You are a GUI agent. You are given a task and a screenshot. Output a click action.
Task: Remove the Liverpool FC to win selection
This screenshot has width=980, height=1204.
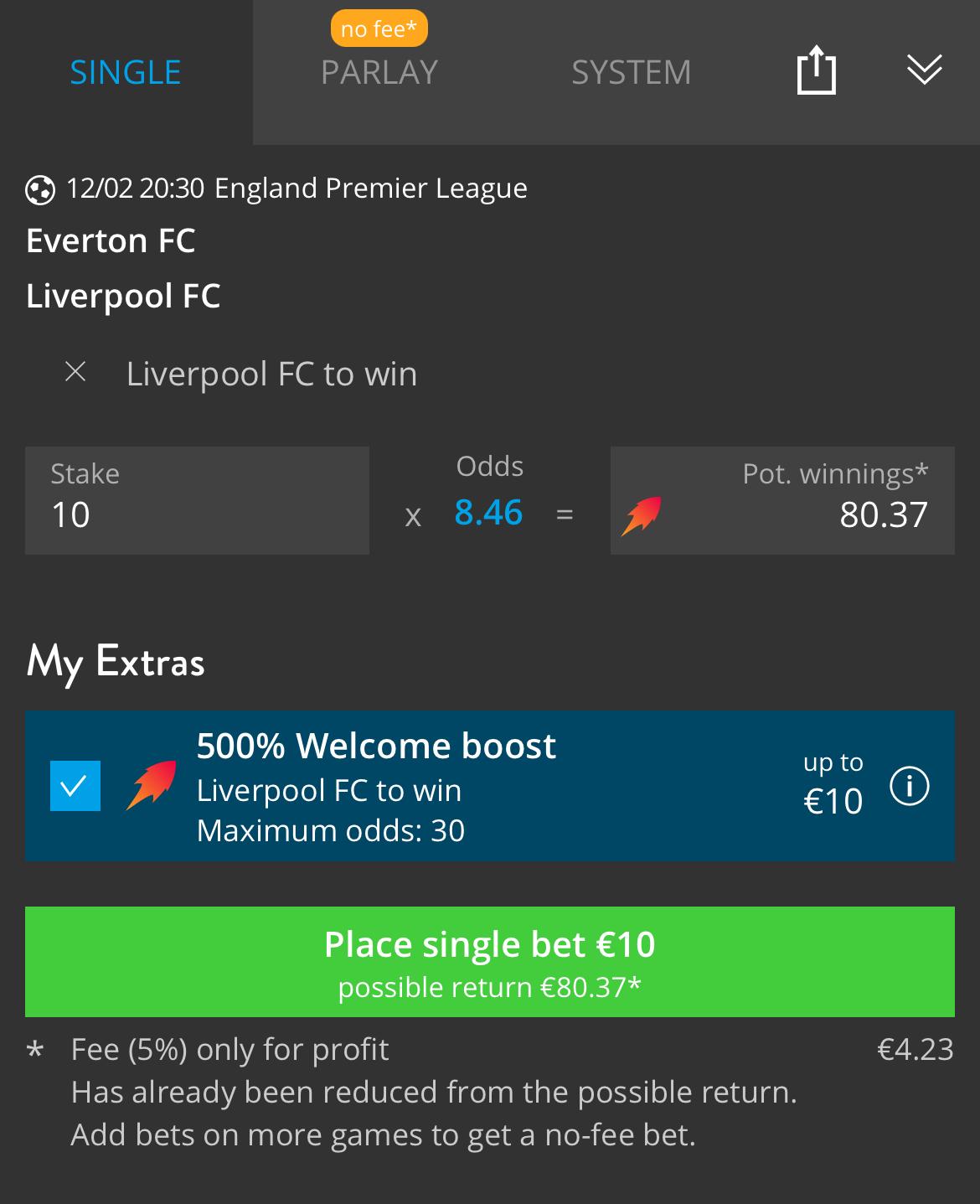pos(75,372)
